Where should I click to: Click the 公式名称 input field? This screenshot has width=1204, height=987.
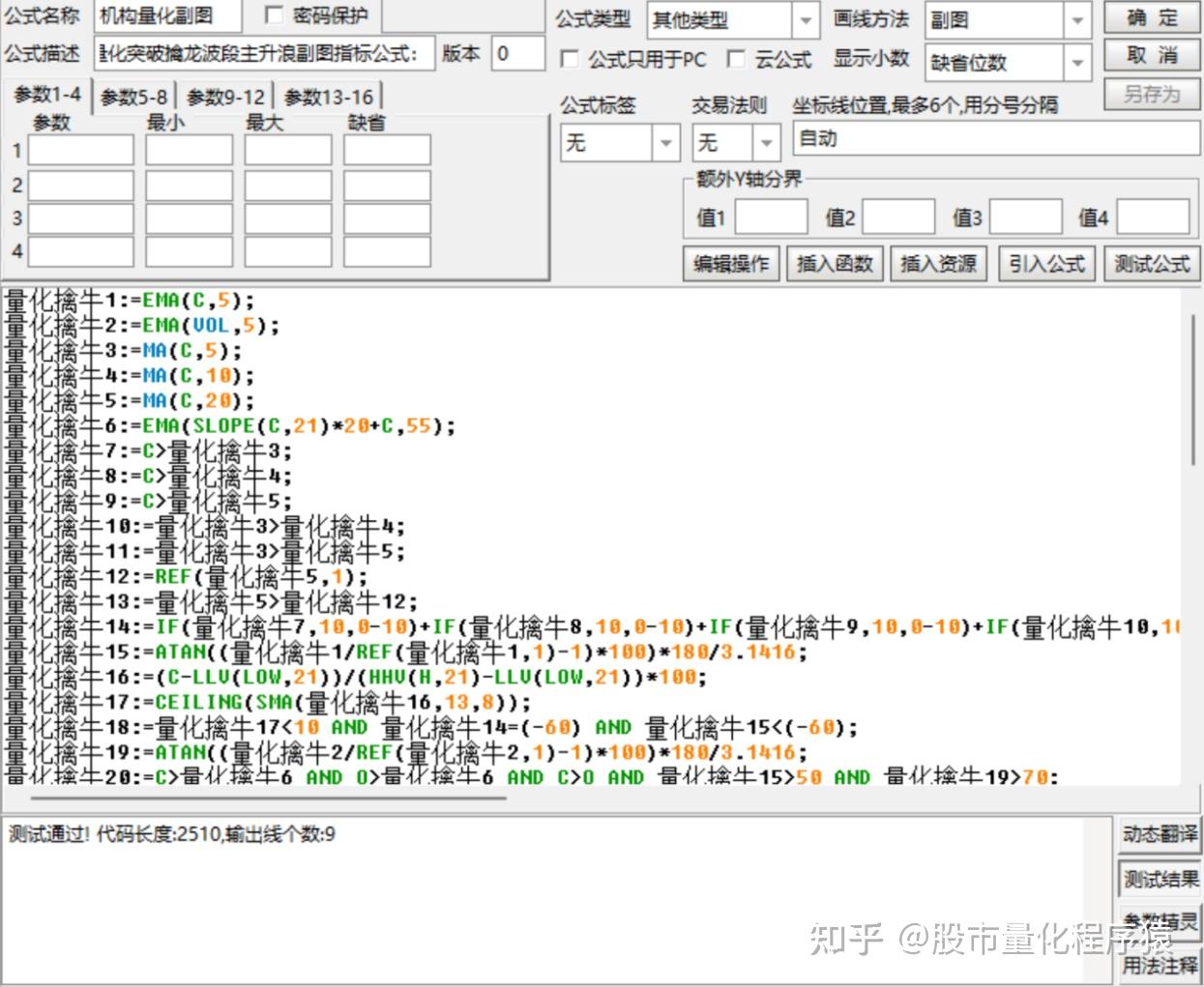click(x=168, y=15)
